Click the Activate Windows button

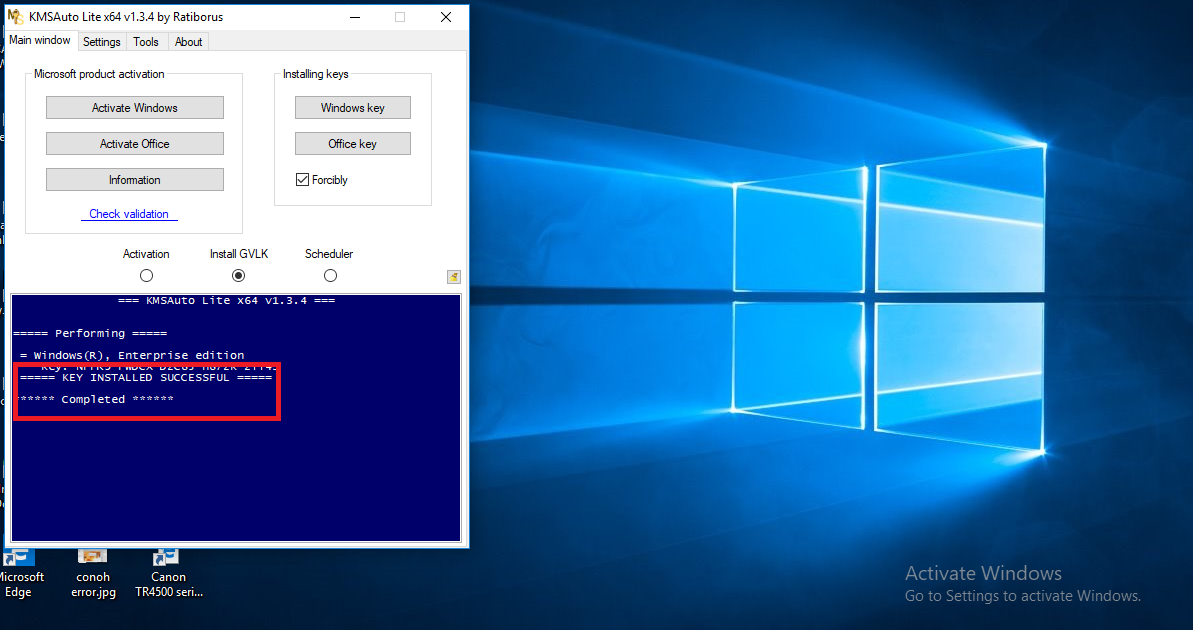click(135, 107)
